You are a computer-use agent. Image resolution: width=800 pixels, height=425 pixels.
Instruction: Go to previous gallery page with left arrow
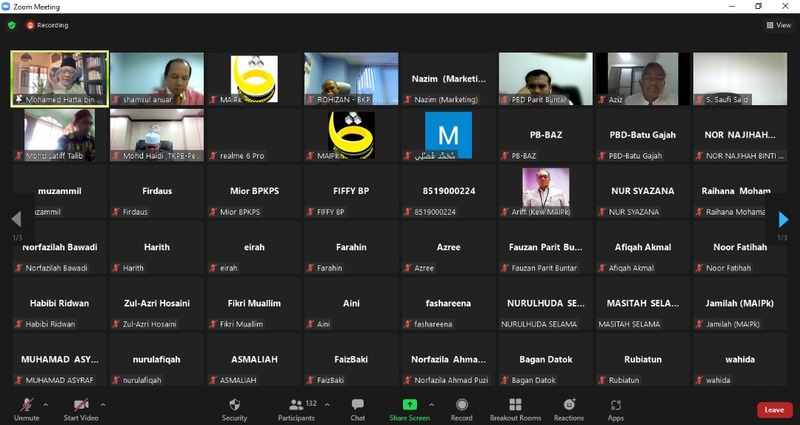click(16, 219)
